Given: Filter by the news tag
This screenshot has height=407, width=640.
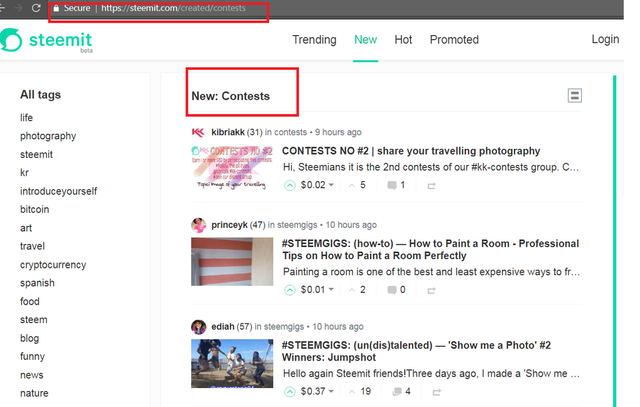Looking at the screenshot, I should pyautogui.click(x=31, y=375).
